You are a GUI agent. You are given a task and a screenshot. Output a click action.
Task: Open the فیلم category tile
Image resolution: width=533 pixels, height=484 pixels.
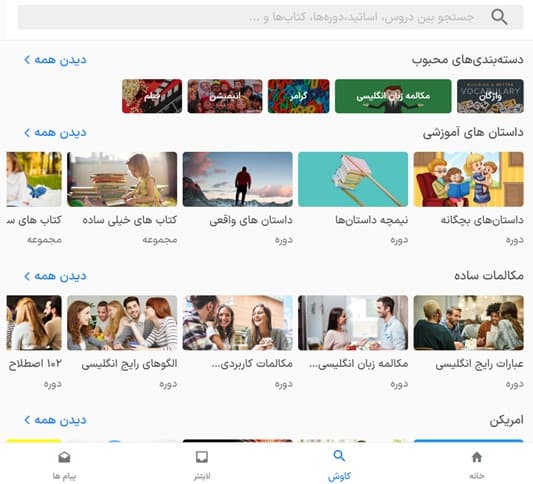click(x=152, y=96)
